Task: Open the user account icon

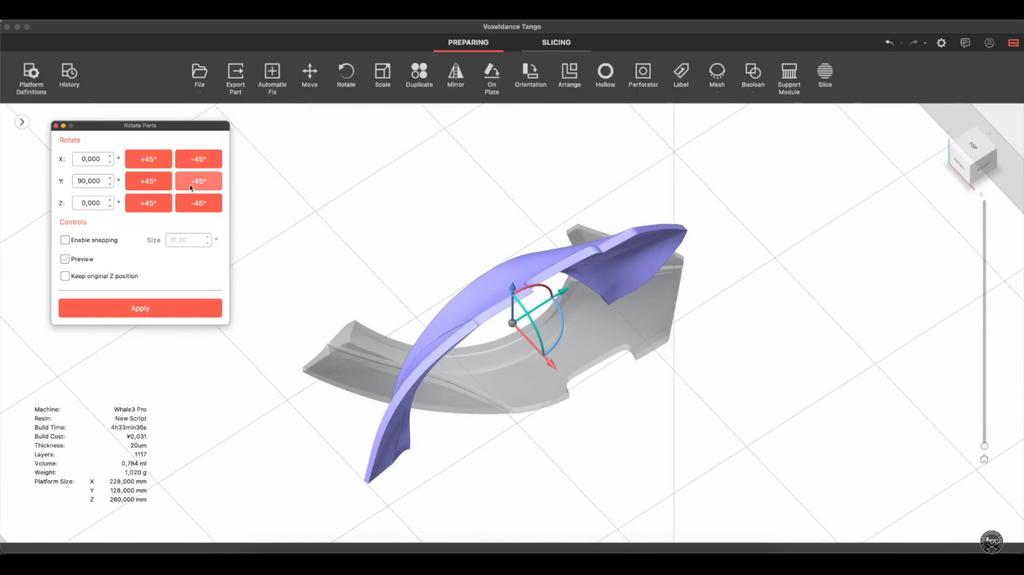Action: pos(989,42)
